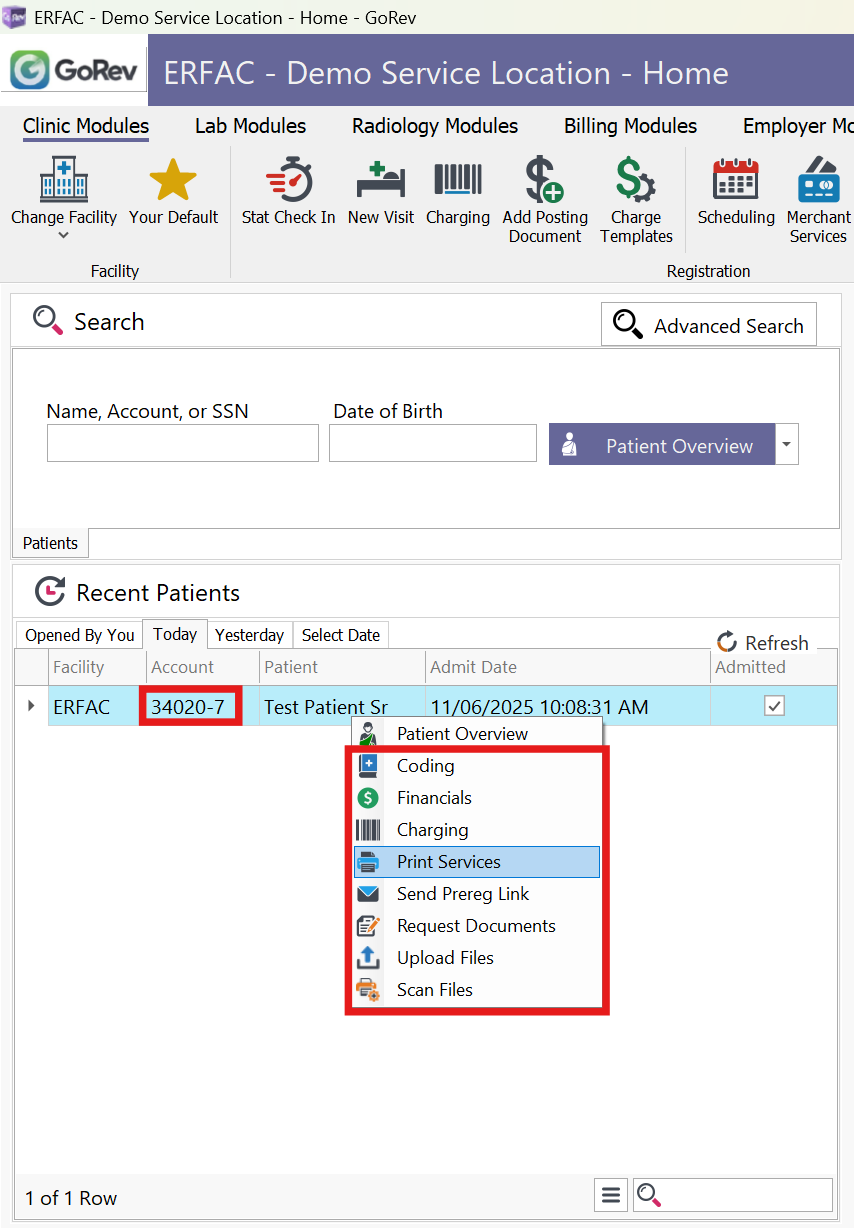Open the Patient Overview button dropdown arrow
Viewport: 854px width, 1228px height.
click(x=788, y=445)
